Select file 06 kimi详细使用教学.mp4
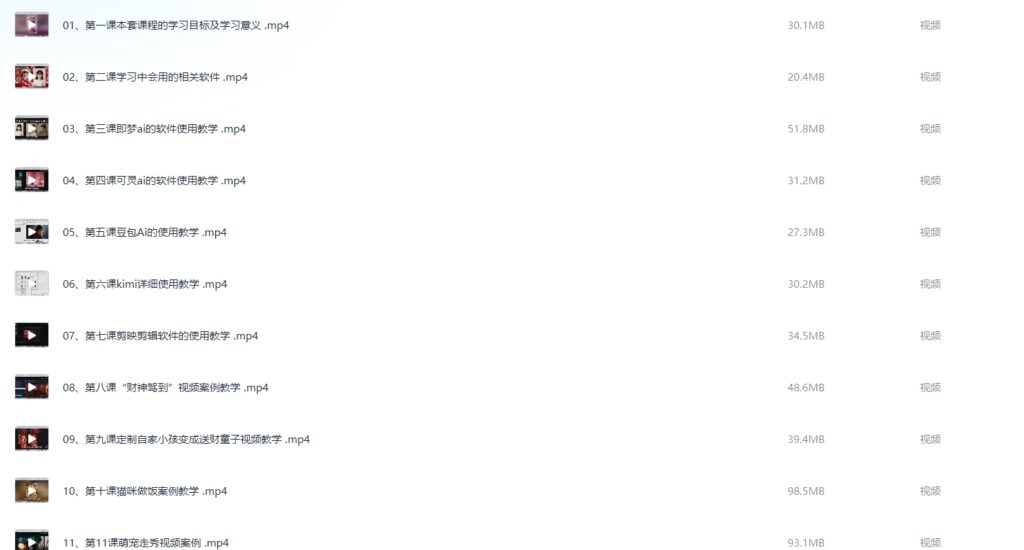This screenshot has width=1024, height=550. point(145,284)
